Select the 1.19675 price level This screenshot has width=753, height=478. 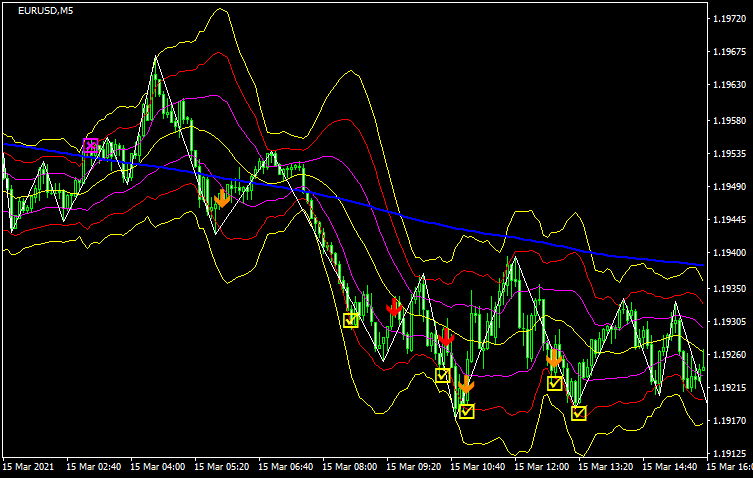coord(729,51)
